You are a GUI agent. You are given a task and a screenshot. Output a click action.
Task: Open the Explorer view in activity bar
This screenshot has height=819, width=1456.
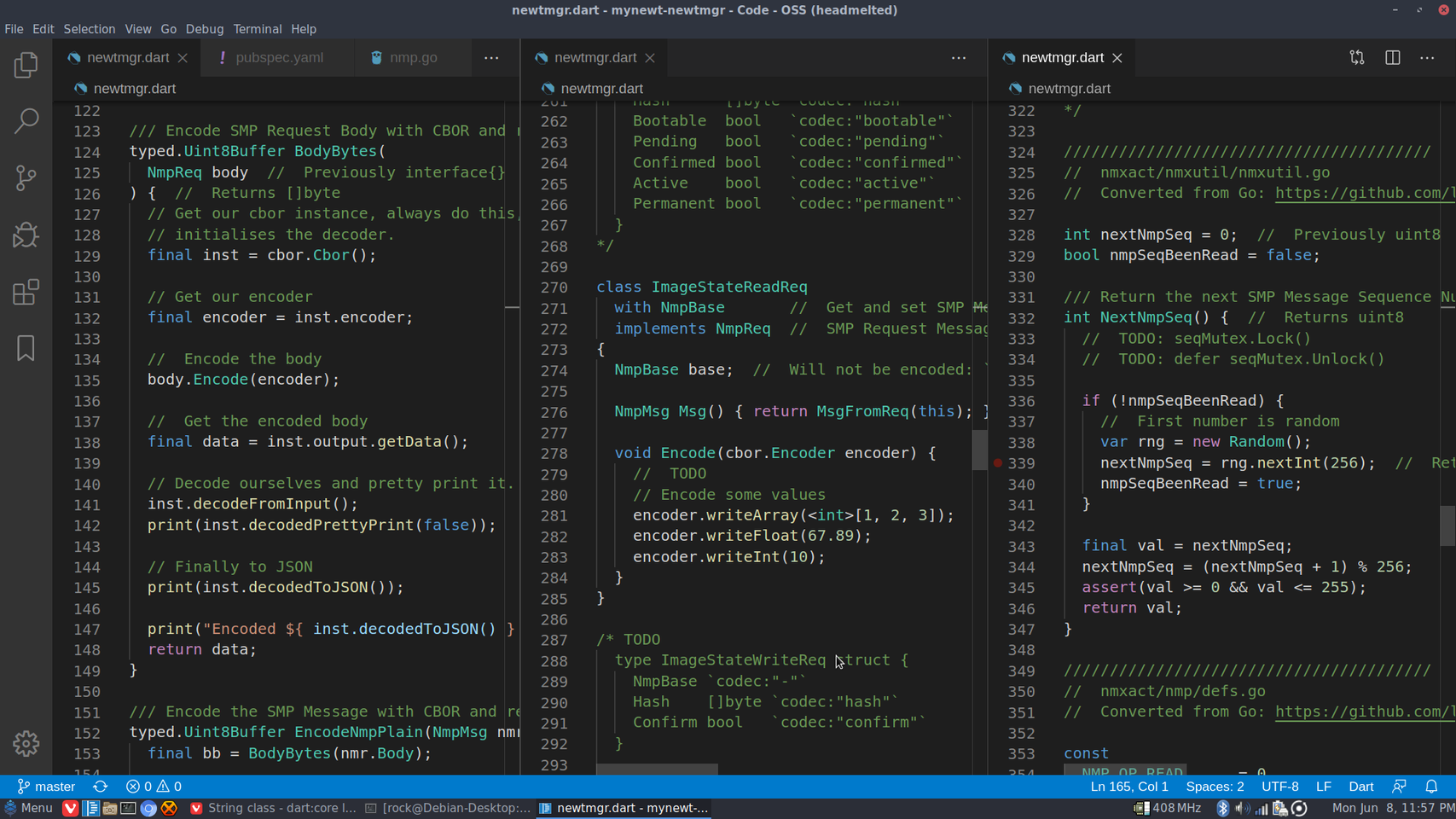(x=26, y=66)
